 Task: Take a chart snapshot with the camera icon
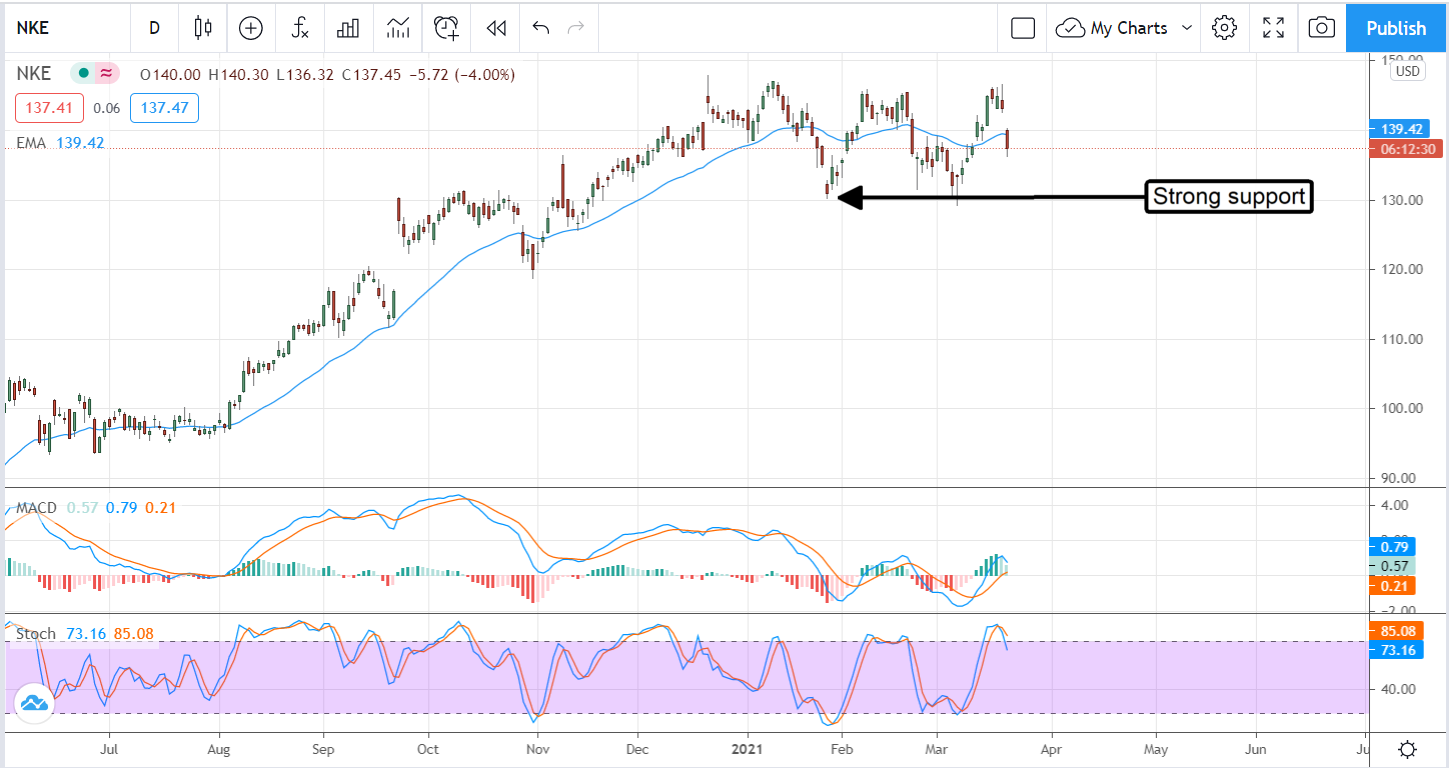[x=1321, y=28]
